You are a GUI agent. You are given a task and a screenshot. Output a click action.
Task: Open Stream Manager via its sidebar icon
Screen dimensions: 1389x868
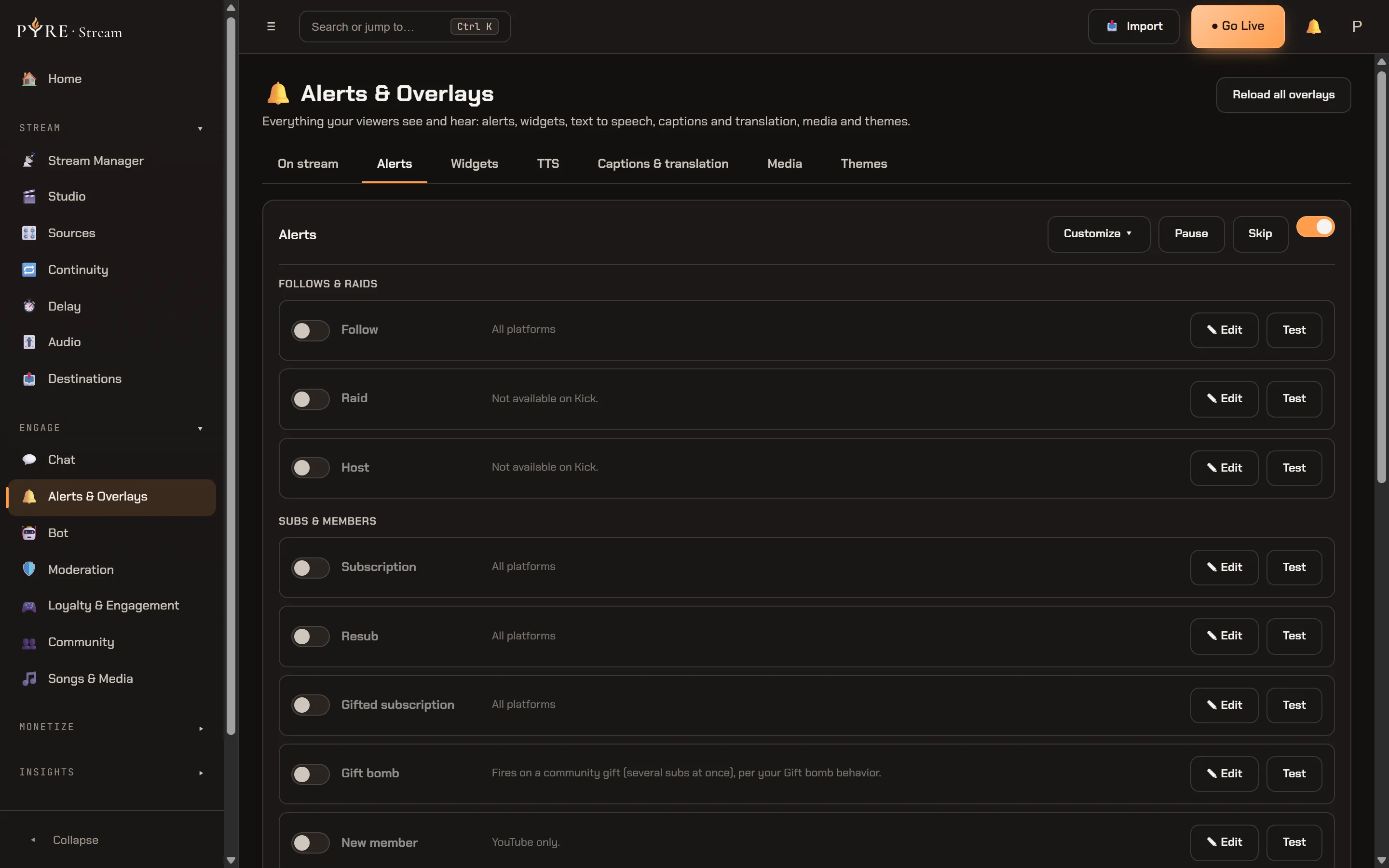click(29, 161)
